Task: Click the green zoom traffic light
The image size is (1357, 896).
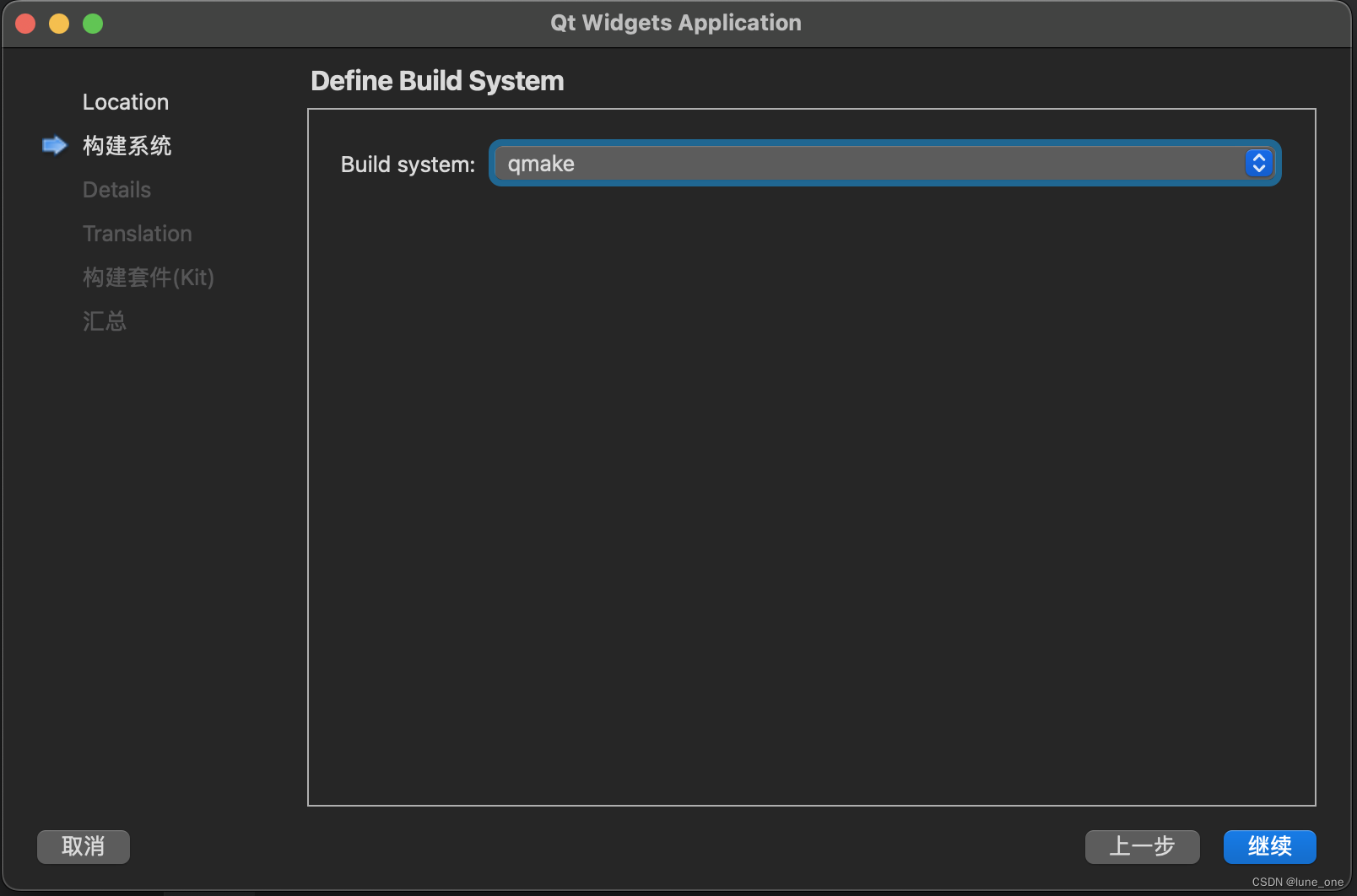Action: 93,23
